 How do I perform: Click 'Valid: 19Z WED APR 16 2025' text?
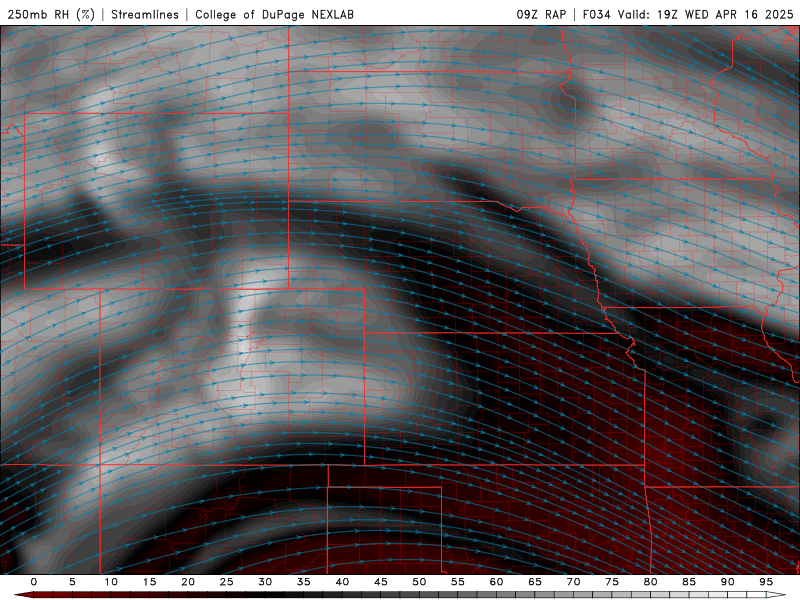pyautogui.click(x=706, y=14)
